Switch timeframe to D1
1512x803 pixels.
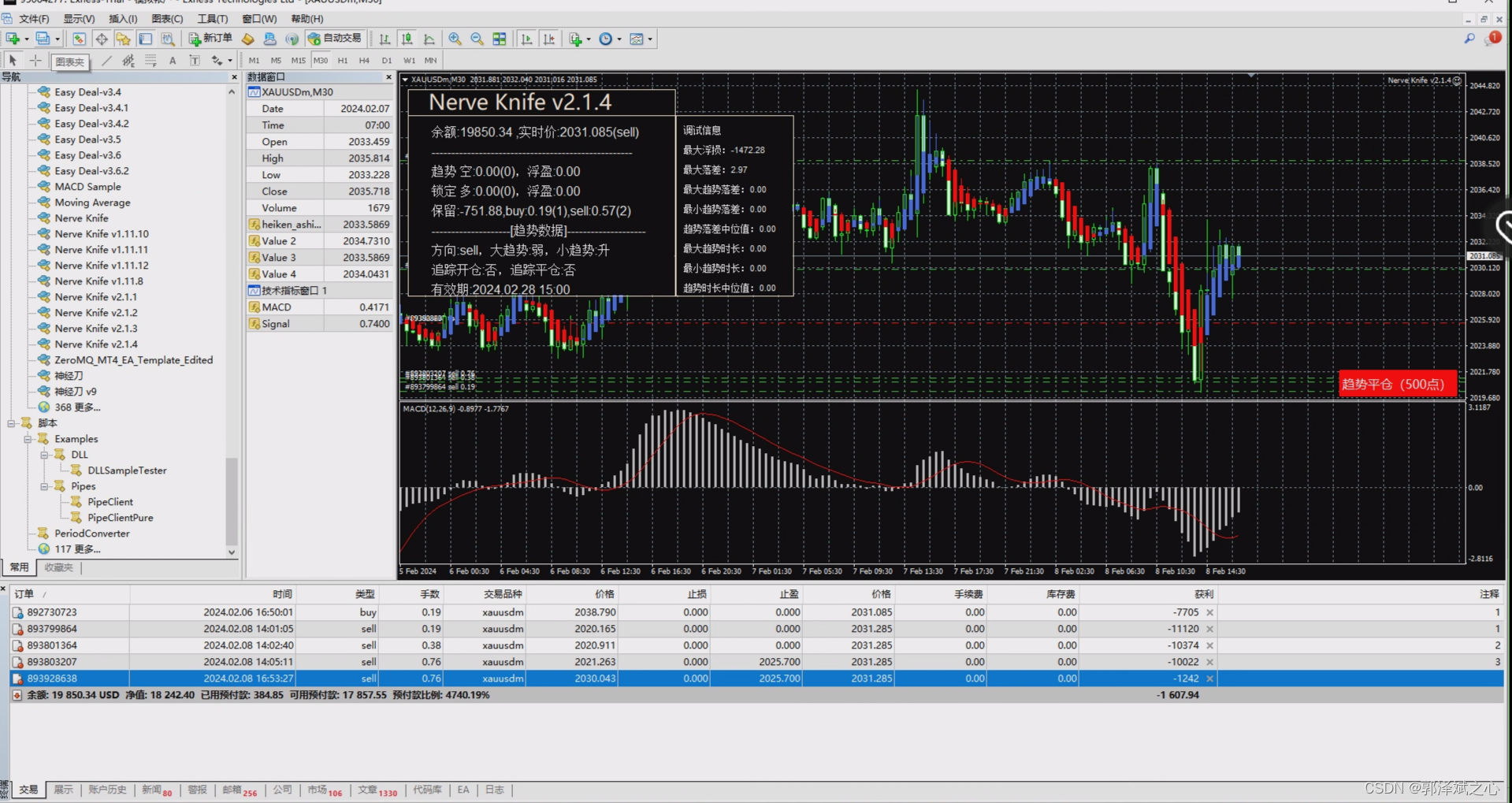coord(387,60)
